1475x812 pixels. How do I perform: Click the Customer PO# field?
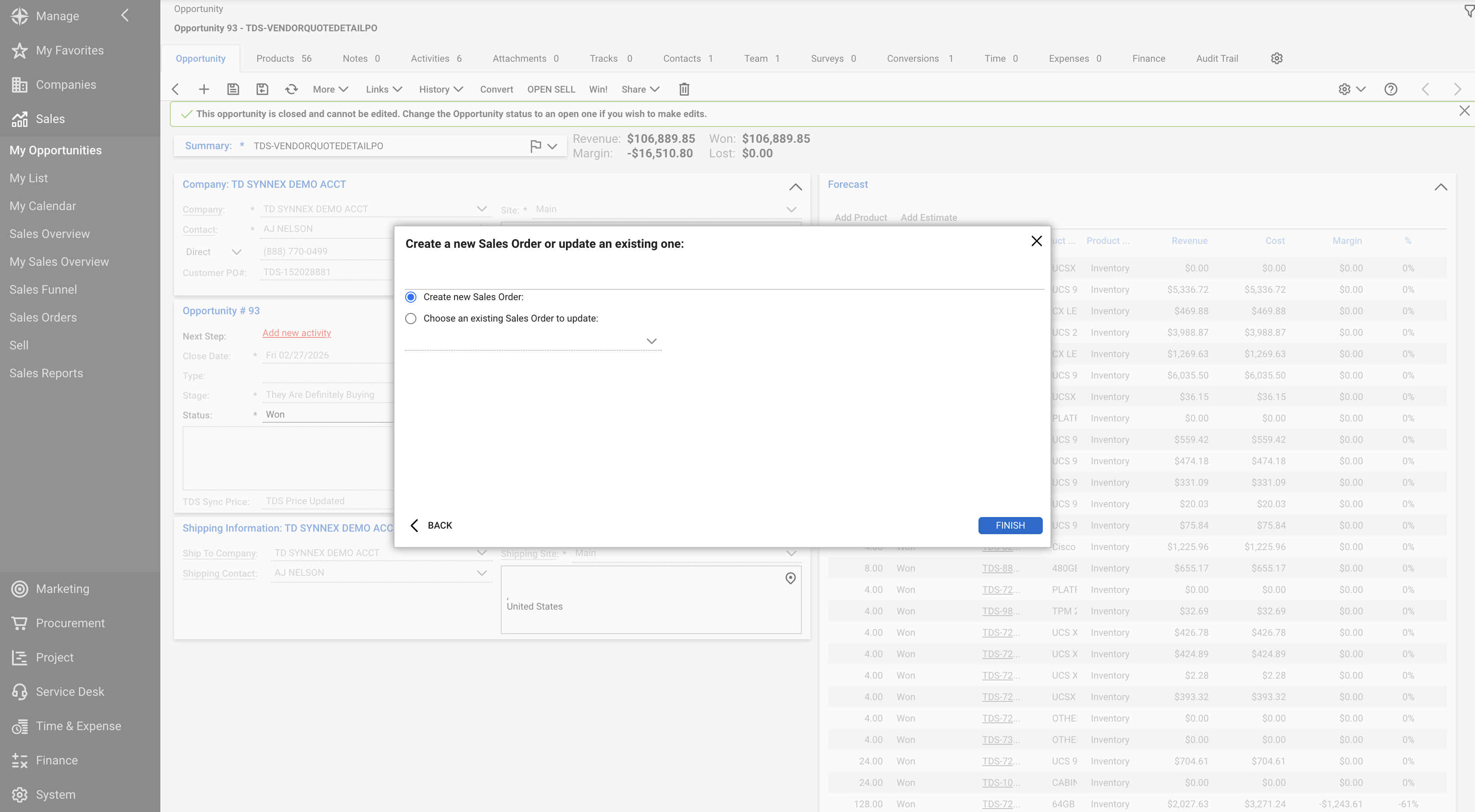[x=326, y=272]
